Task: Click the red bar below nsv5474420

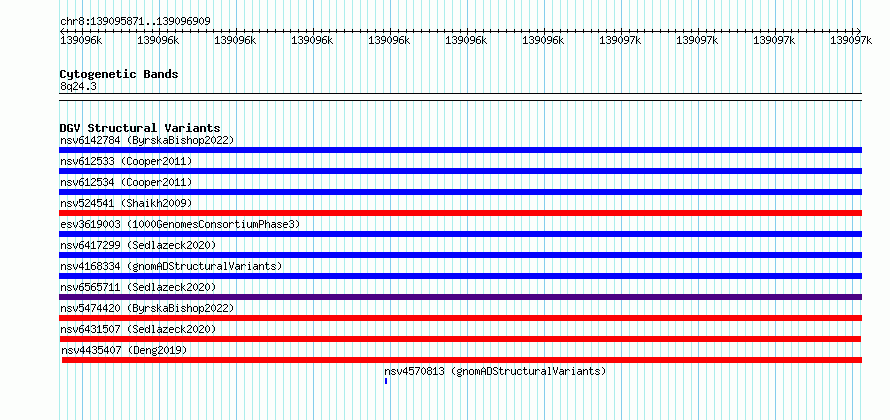Action: [460, 318]
